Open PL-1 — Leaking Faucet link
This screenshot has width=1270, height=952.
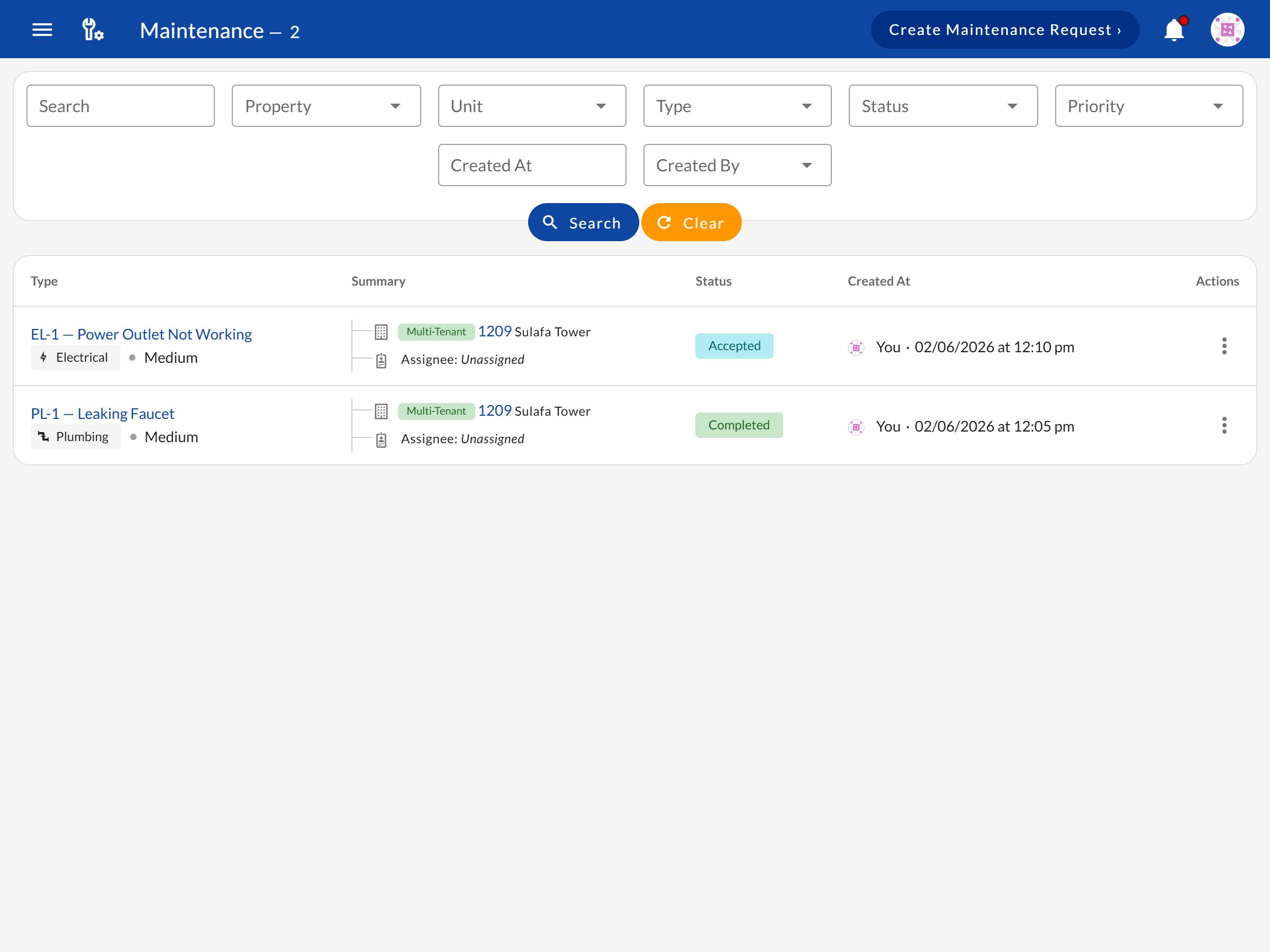102,413
